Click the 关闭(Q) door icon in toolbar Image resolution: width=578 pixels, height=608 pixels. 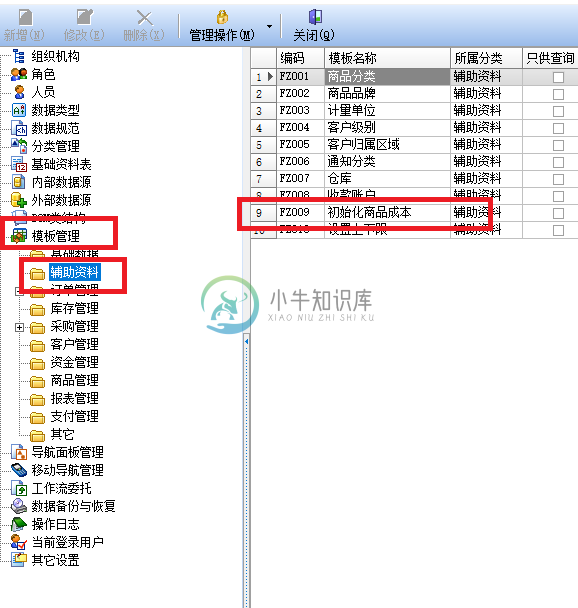[315, 17]
